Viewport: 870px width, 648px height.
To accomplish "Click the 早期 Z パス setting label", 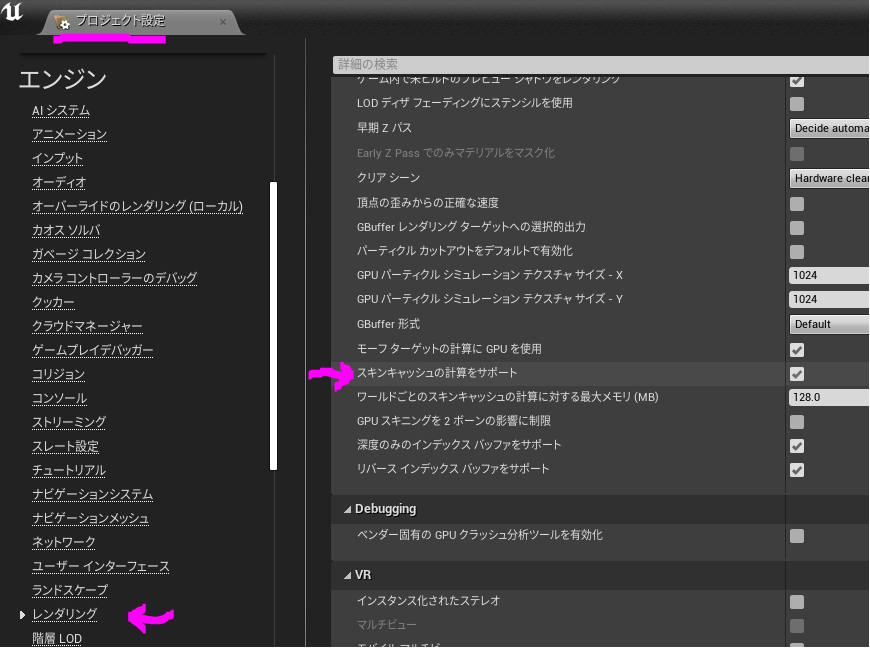I will click(x=384, y=128).
